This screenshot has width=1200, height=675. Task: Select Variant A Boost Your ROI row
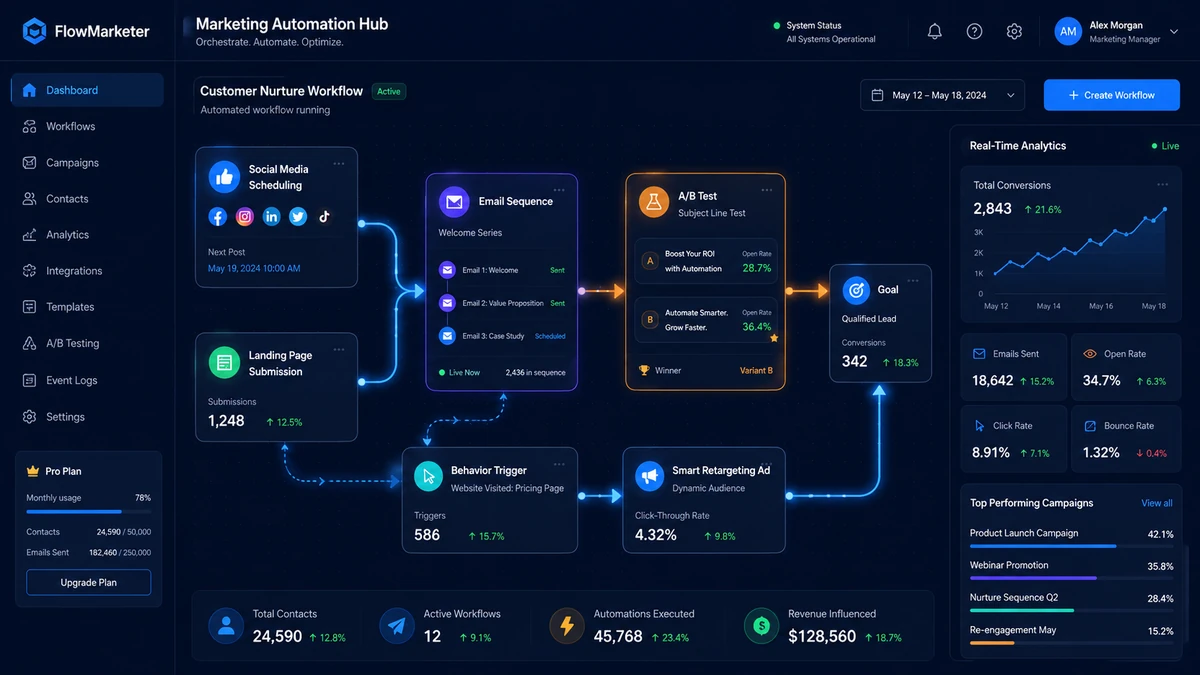pyautogui.click(x=706, y=261)
